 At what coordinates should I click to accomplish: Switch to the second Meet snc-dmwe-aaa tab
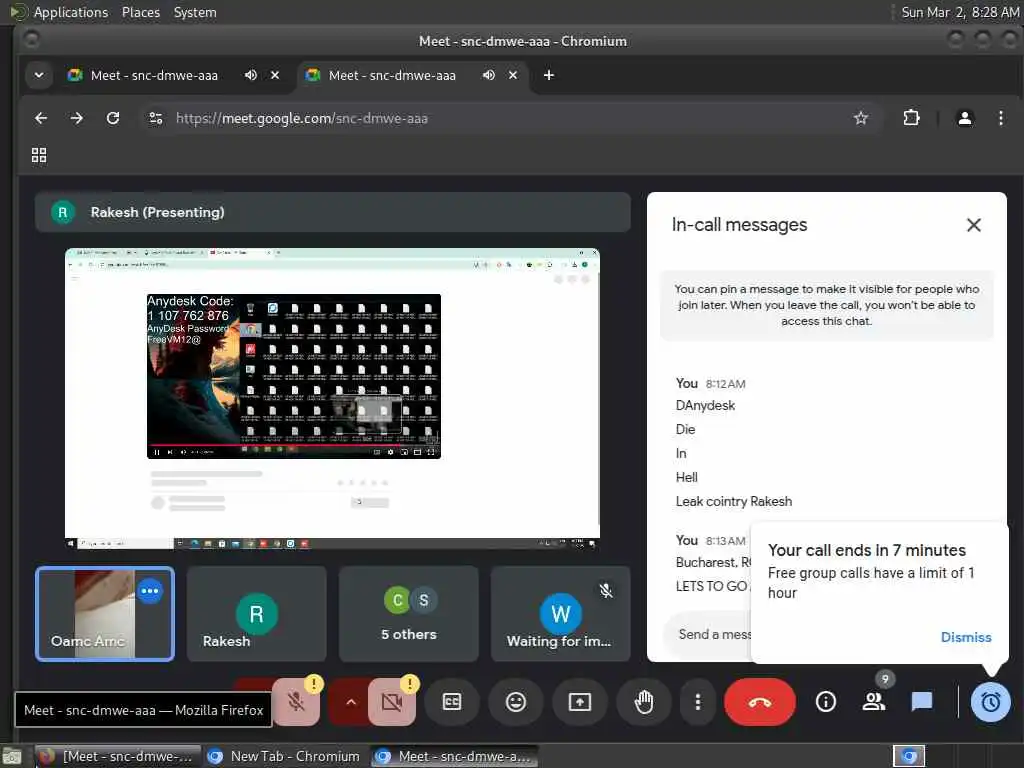click(392, 75)
